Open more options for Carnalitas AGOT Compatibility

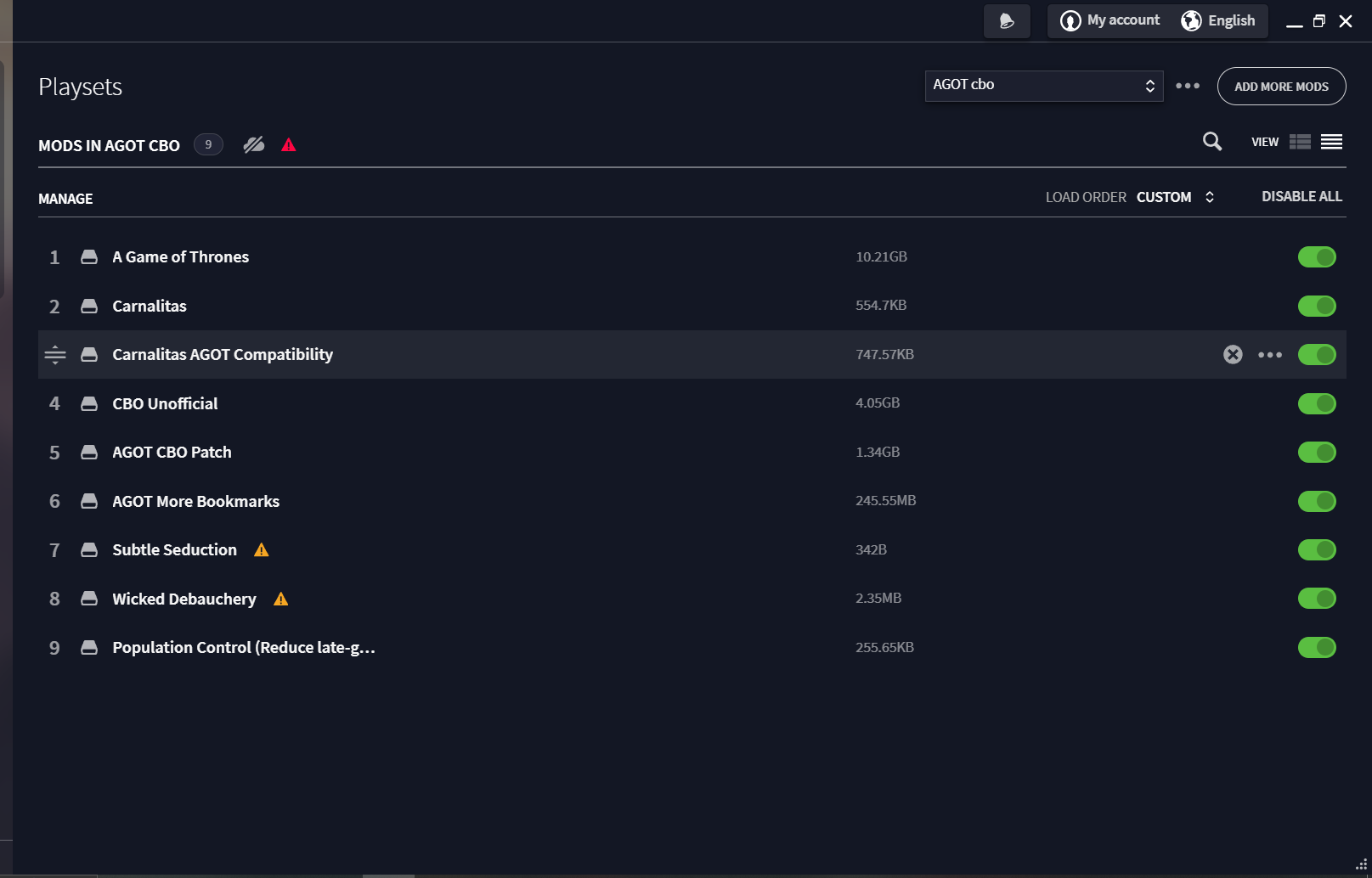coord(1270,355)
